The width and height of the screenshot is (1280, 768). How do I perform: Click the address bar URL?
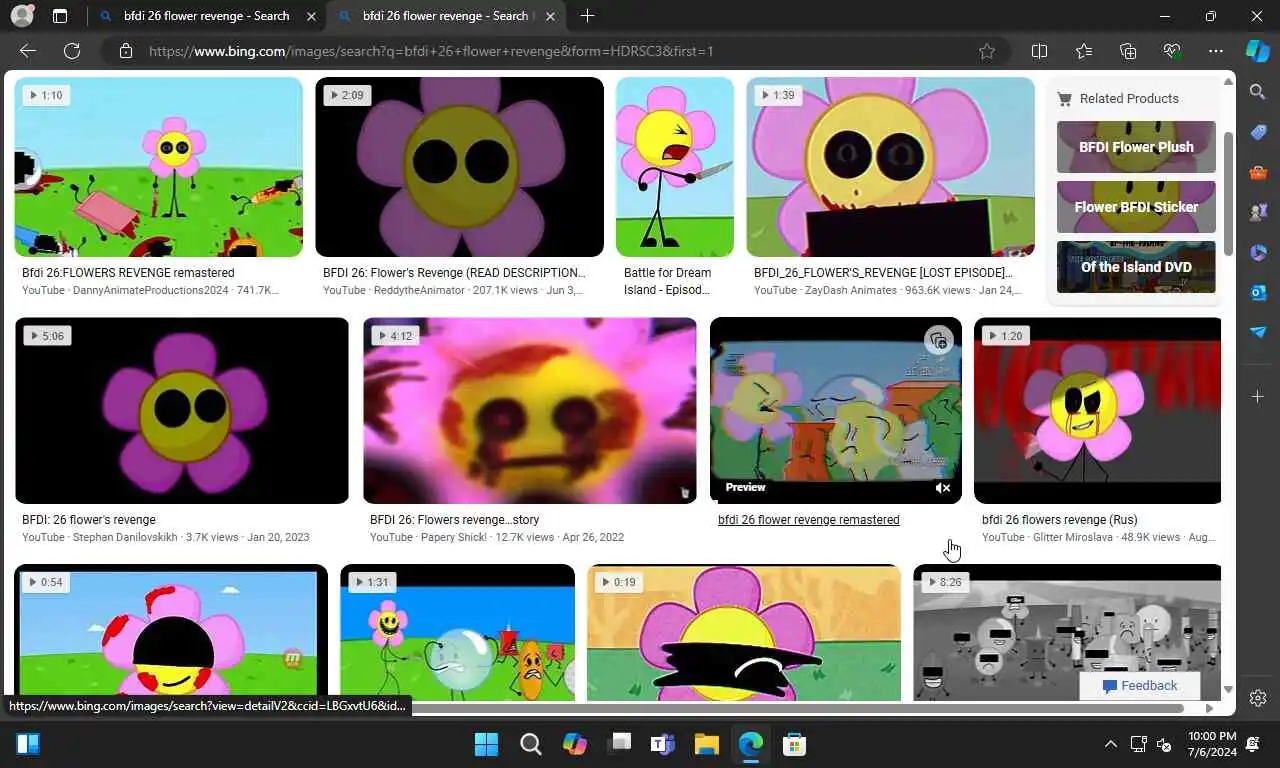tap(431, 51)
